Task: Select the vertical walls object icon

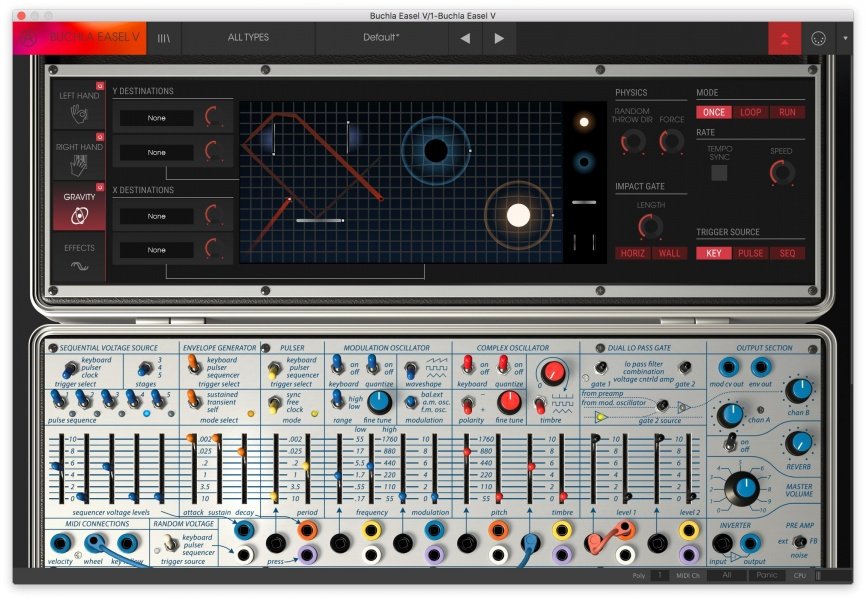Action: point(584,242)
